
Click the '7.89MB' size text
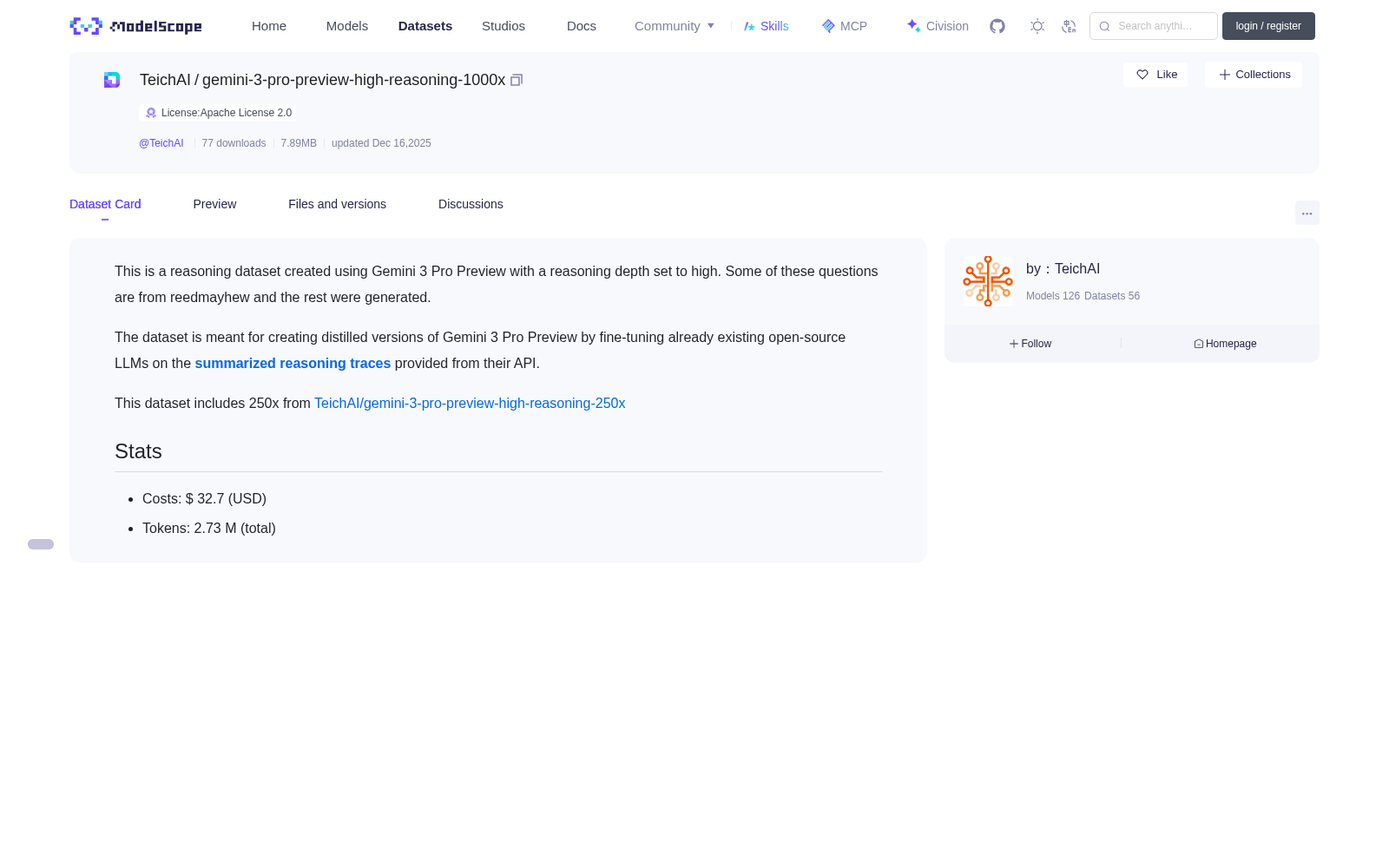299,143
